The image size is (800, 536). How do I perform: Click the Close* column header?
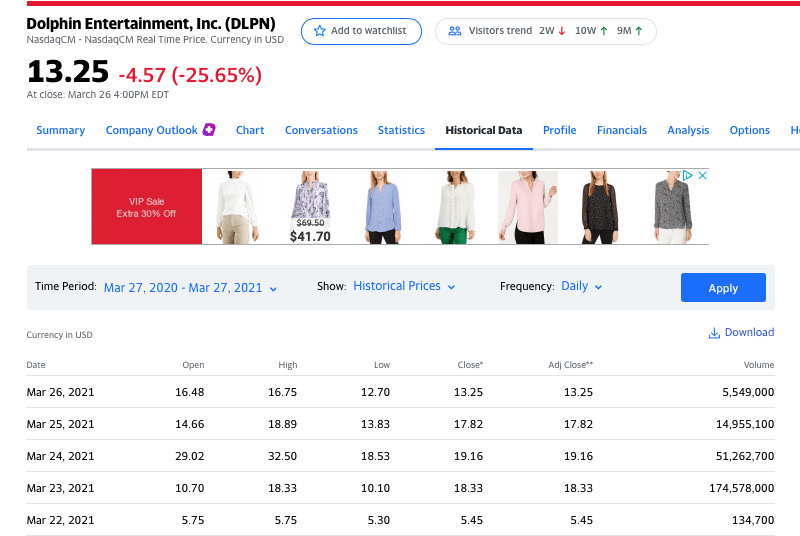point(470,365)
